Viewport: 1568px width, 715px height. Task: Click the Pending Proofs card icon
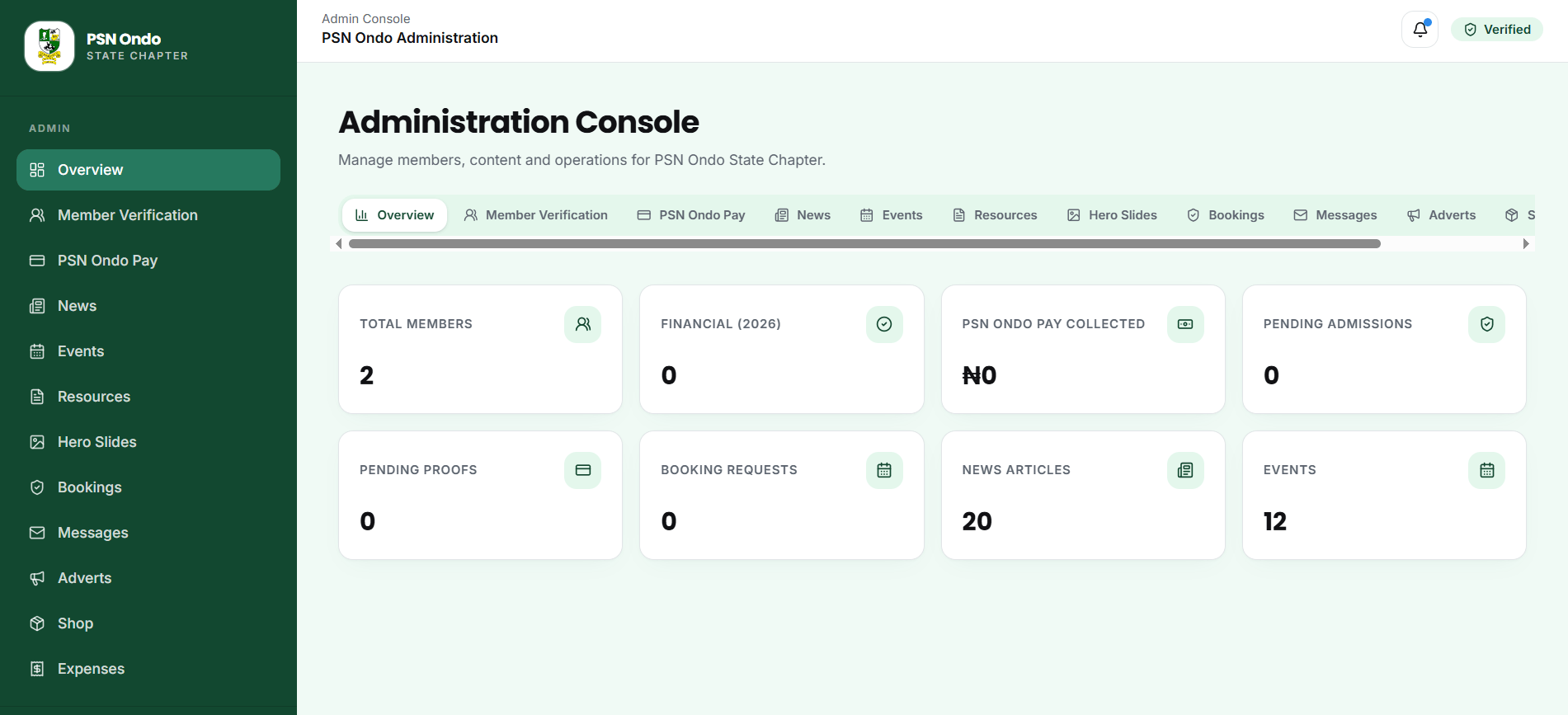[x=583, y=470]
